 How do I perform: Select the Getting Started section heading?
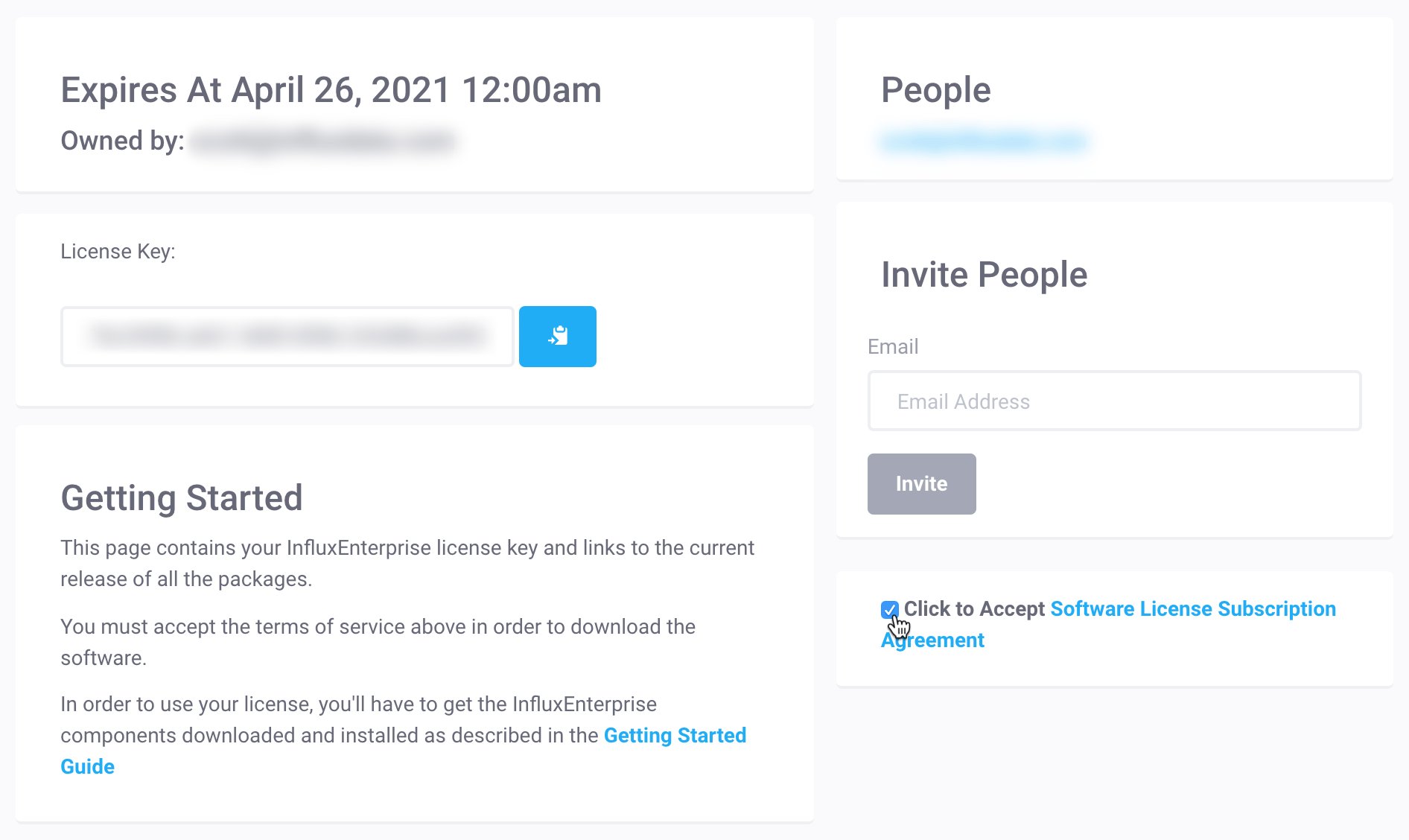point(182,498)
